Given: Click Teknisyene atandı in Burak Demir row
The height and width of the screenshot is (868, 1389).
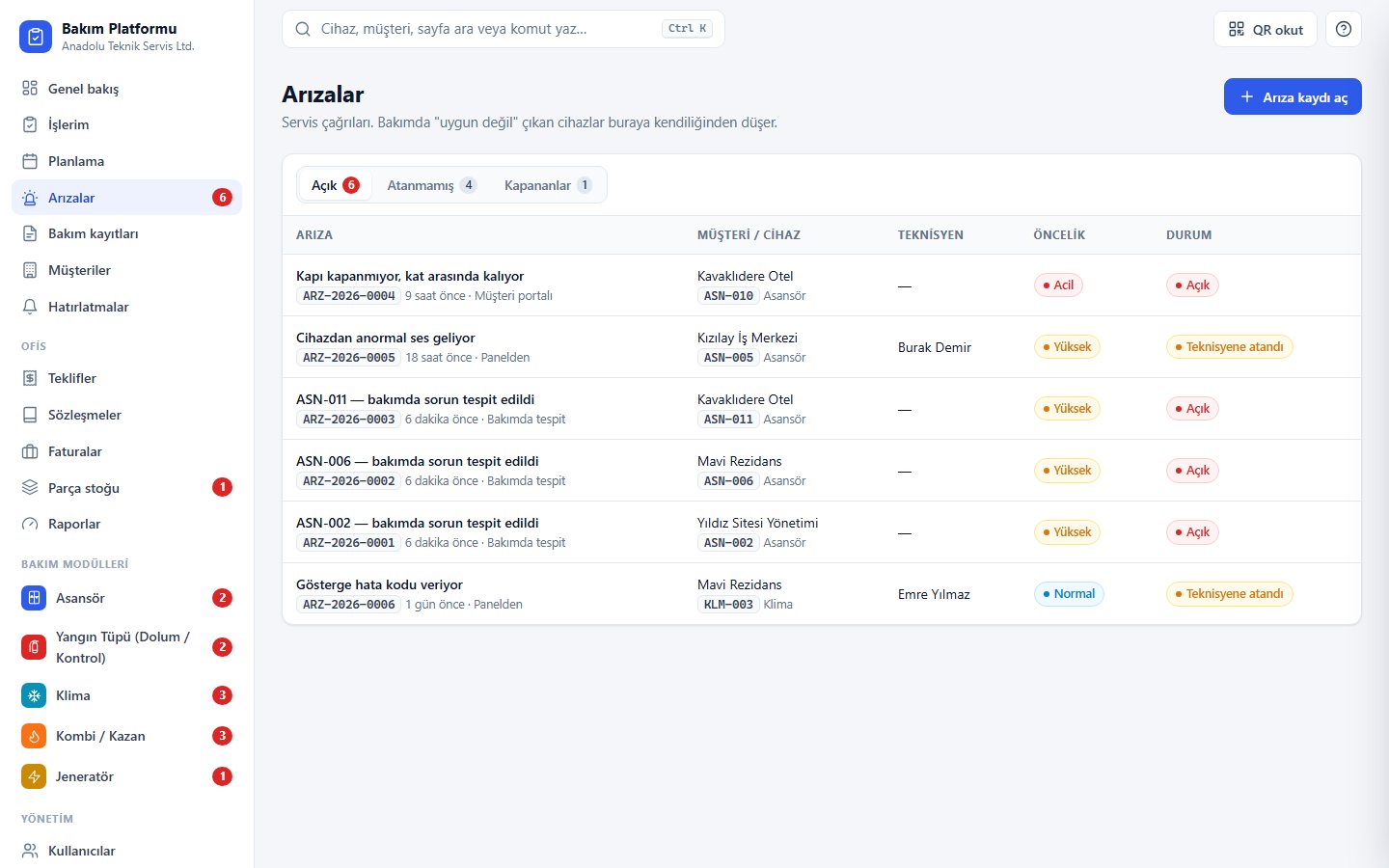Looking at the screenshot, I should tap(1229, 347).
